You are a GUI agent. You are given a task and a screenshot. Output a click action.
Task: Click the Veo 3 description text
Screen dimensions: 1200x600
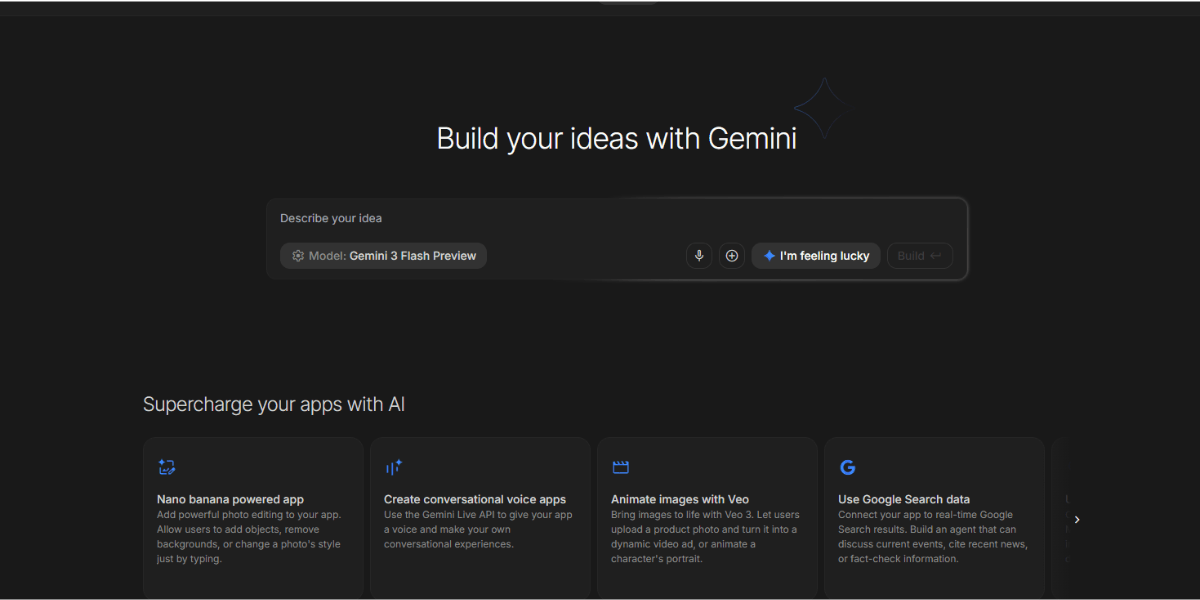click(x=705, y=537)
